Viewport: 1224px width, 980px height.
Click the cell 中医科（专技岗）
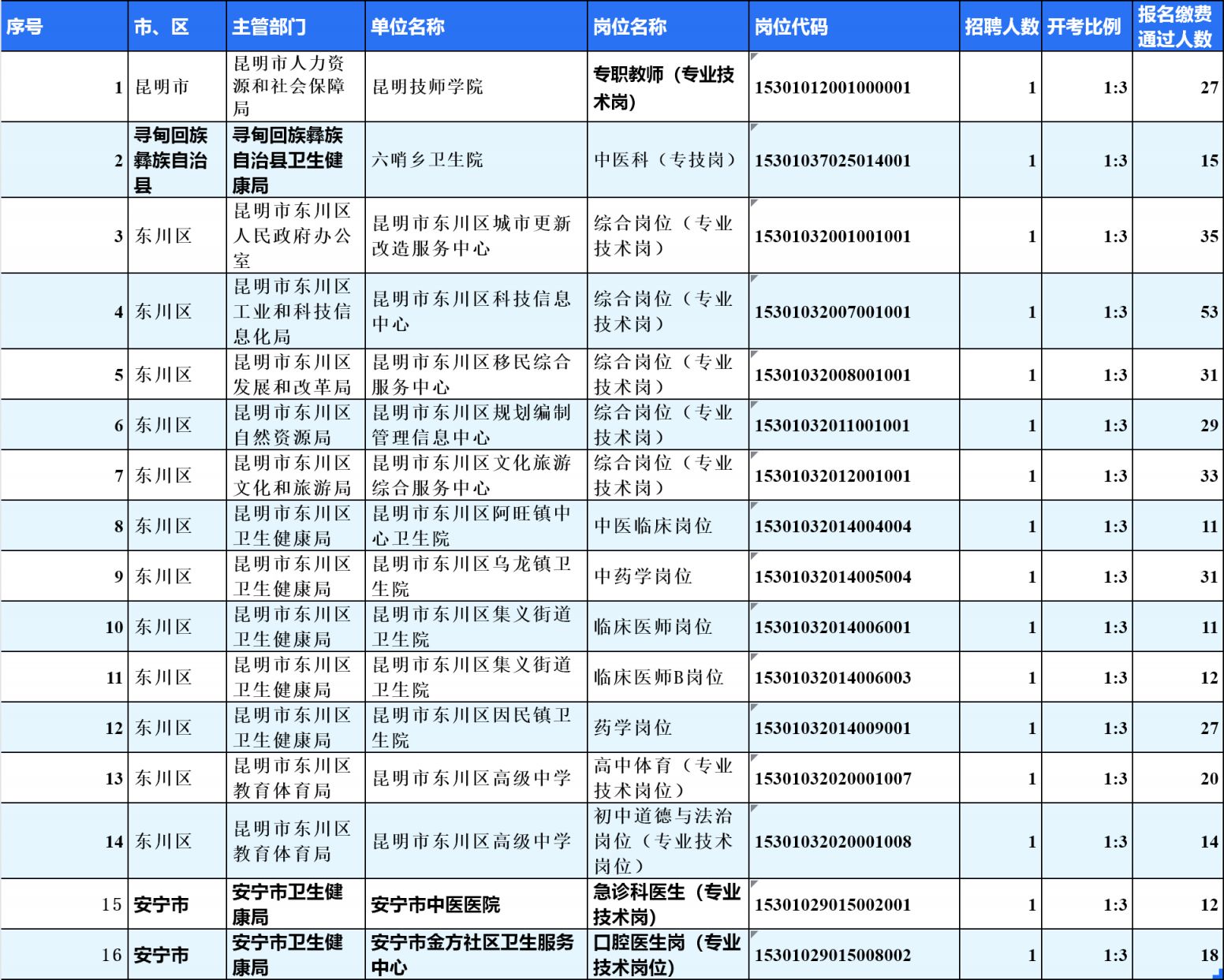(x=668, y=160)
